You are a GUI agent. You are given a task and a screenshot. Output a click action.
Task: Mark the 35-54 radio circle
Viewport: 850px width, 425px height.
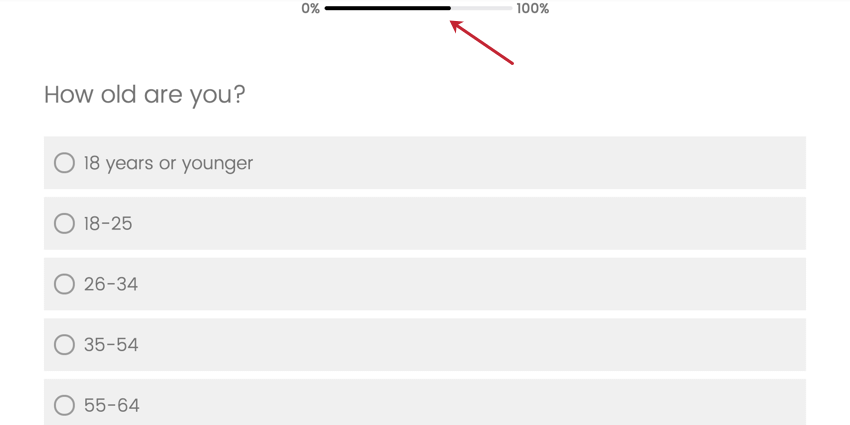[x=64, y=345]
